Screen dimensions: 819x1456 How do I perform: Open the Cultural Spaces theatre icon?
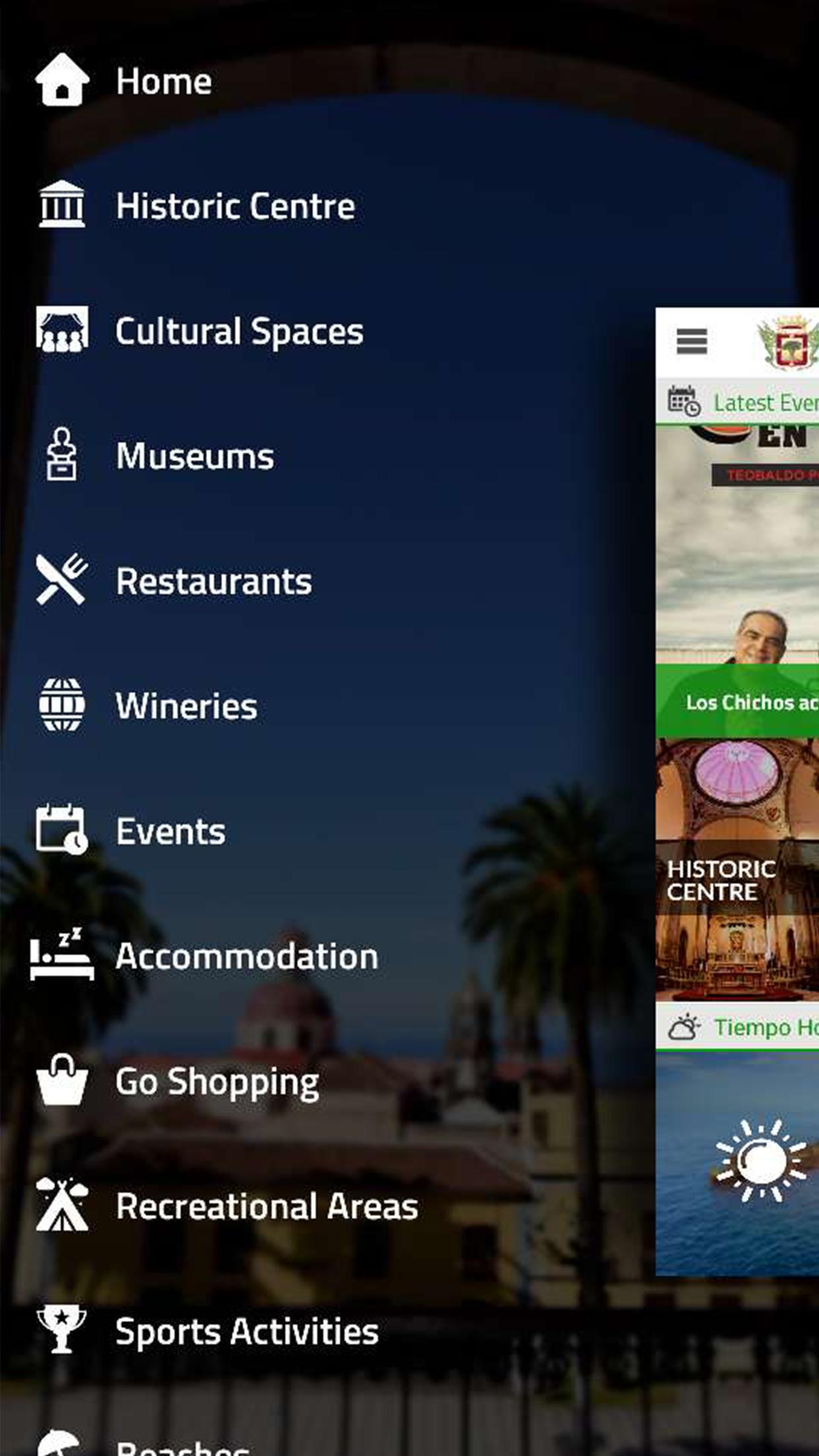click(x=62, y=329)
